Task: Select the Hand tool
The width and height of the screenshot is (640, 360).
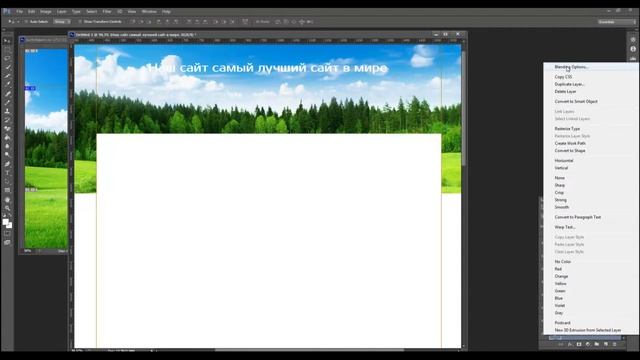Action: 7,200
